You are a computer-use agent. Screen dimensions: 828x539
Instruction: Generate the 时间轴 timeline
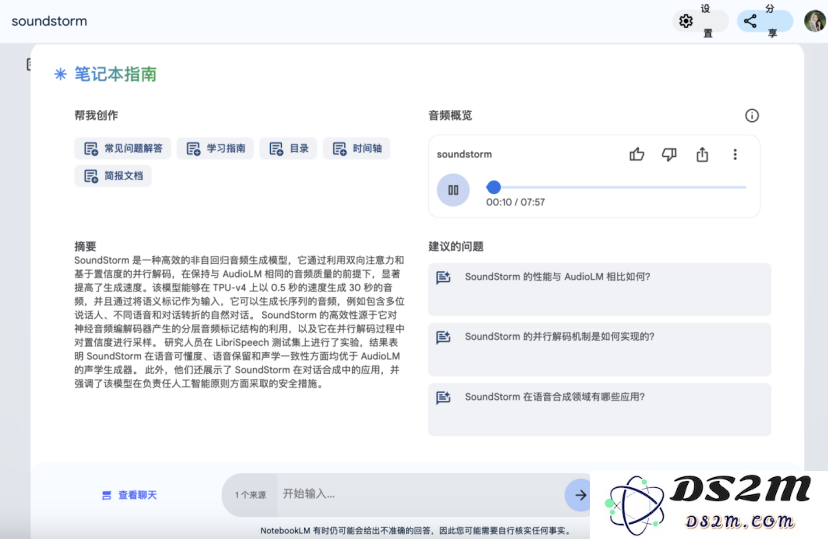coord(356,148)
